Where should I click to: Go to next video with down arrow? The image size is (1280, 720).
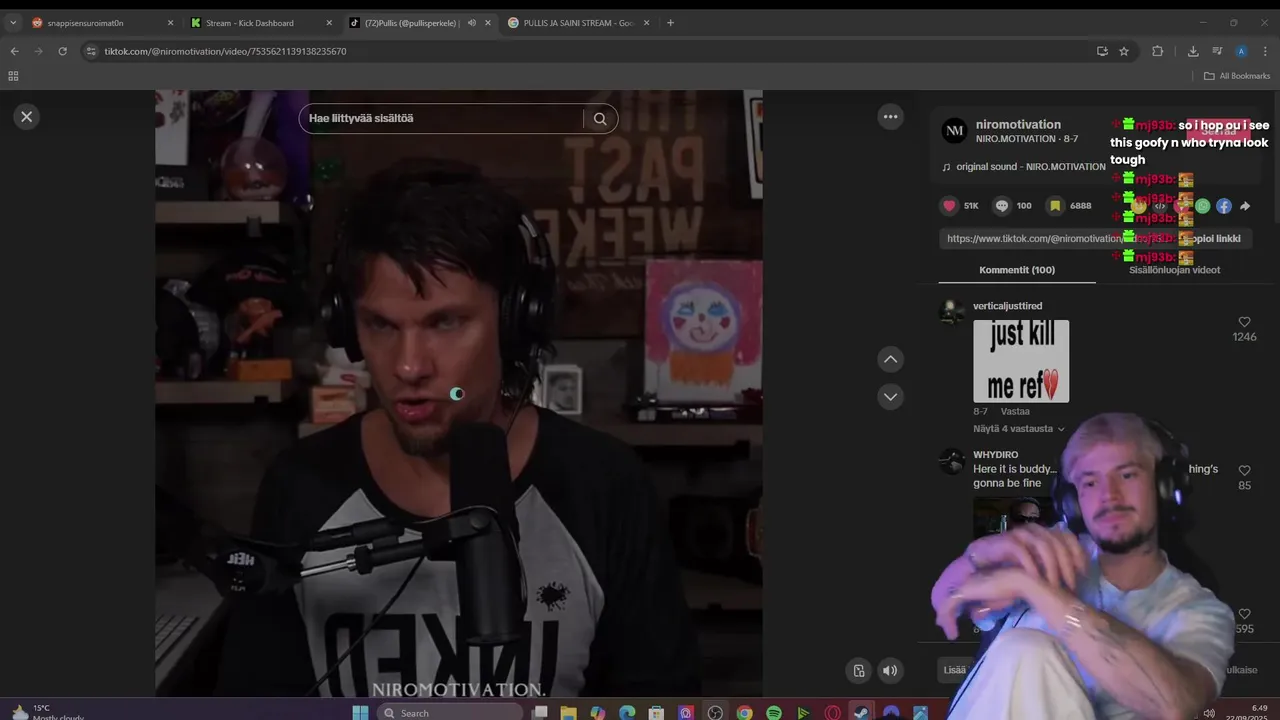click(x=890, y=397)
